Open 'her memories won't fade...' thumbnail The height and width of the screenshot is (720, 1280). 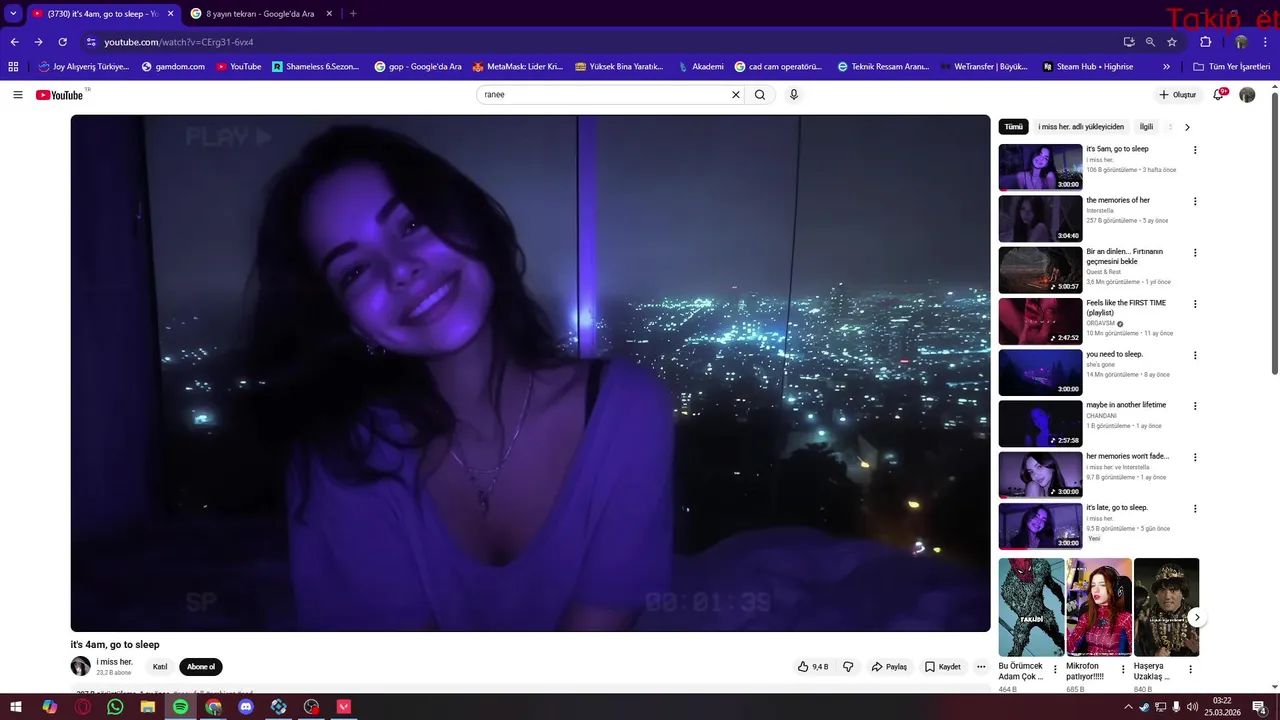pyautogui.click(x=1040, y=474)
